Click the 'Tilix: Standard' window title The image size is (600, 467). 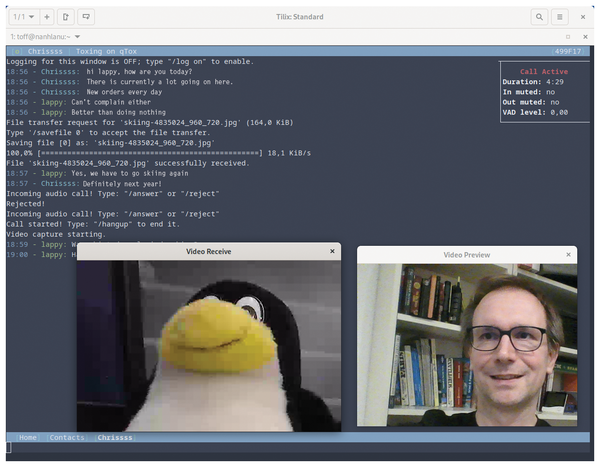click(x=300, y=17)
